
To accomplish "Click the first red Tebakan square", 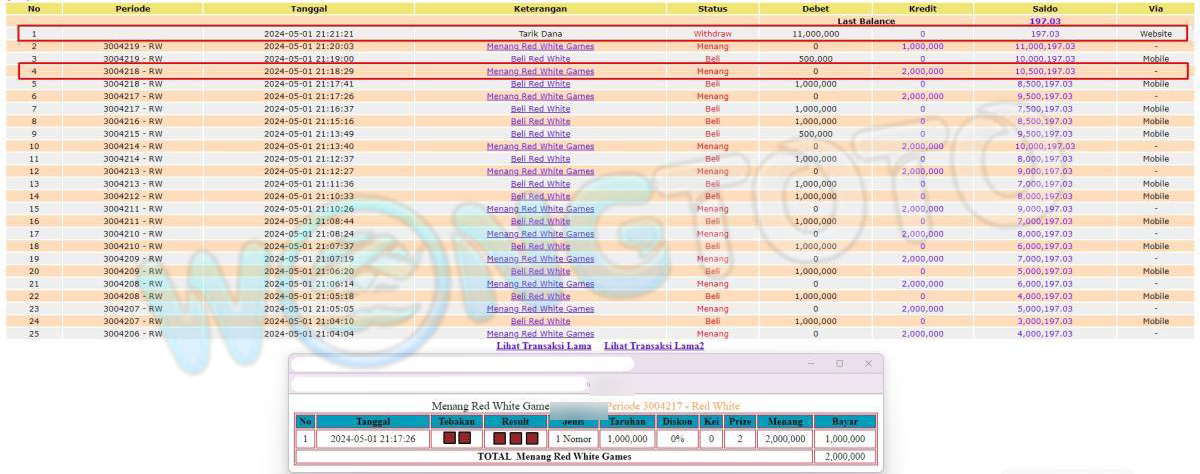I will coord(450,438).
